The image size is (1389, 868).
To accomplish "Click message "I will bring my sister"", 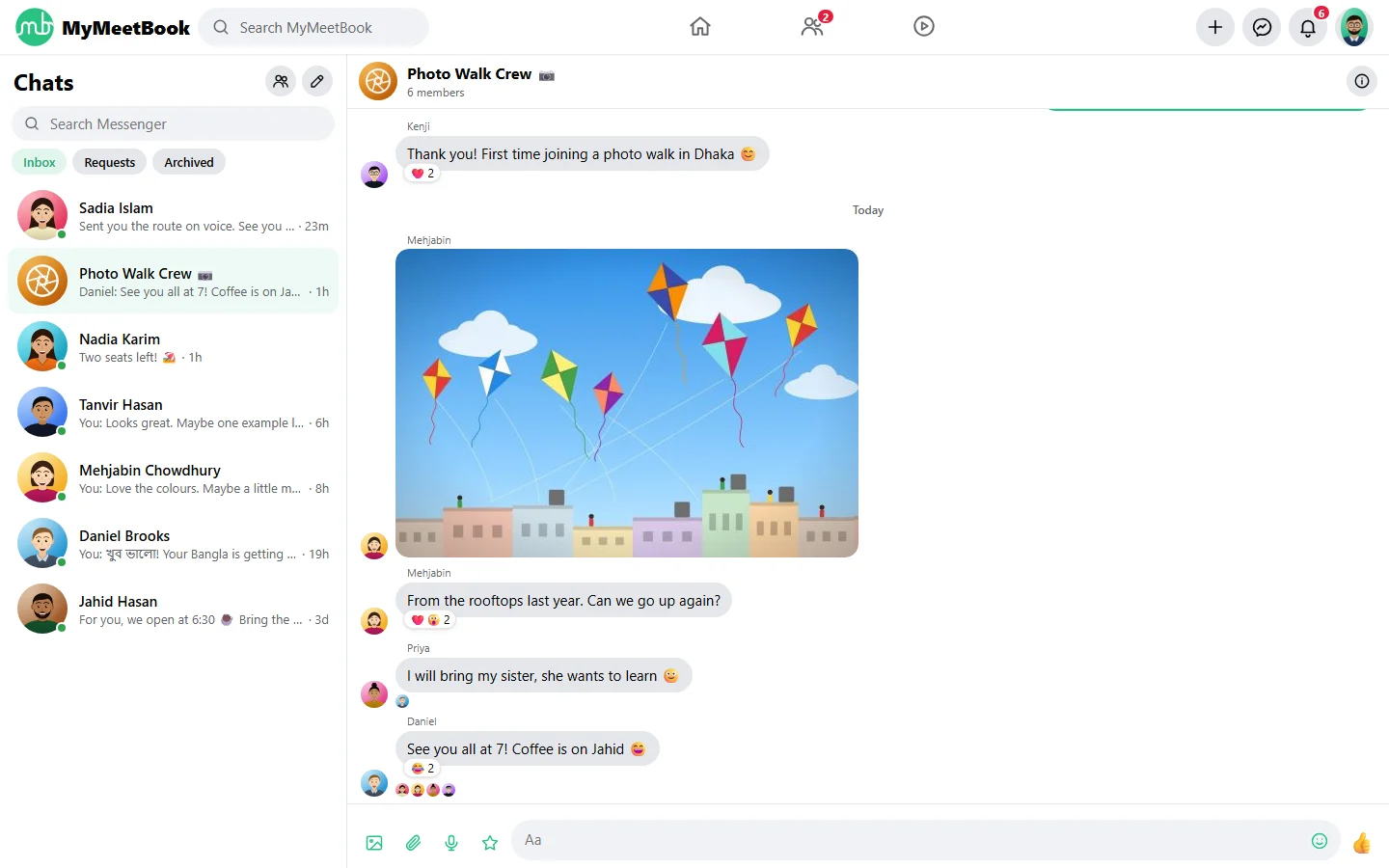I will [x=544, y=675].
